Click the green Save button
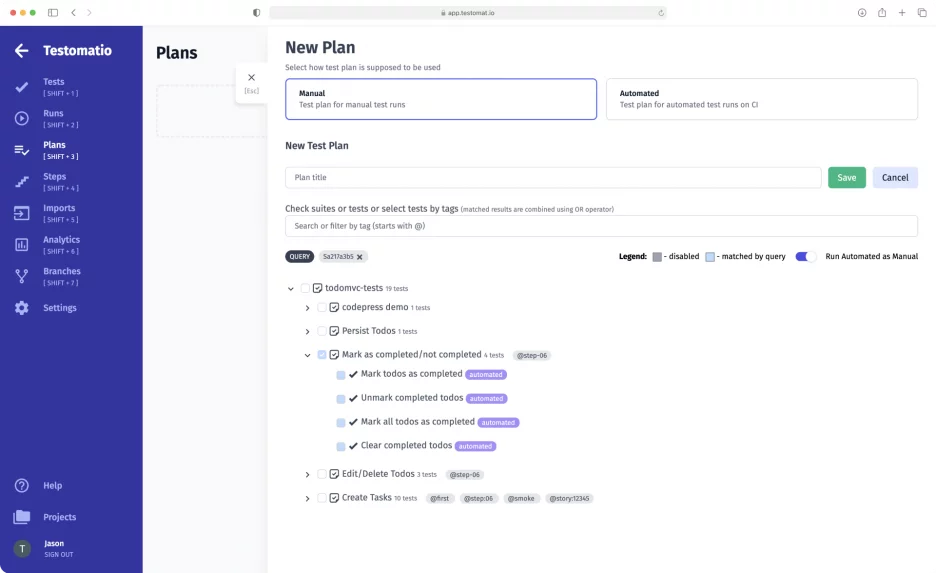Image resolution: width=936 pixels, height=573 pixels. pyautogui.click(x=846, y=178)
